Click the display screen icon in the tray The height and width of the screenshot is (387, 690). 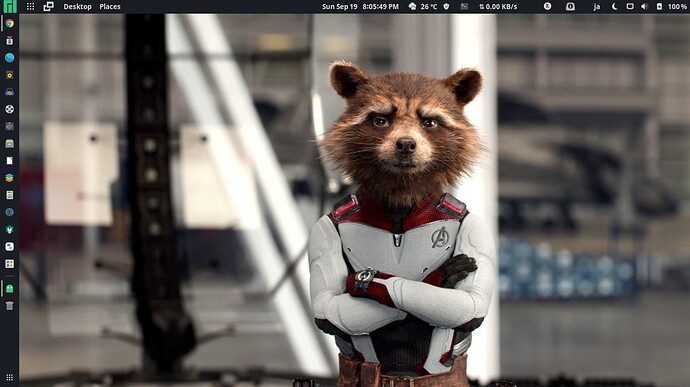click(x=630, y=7)
